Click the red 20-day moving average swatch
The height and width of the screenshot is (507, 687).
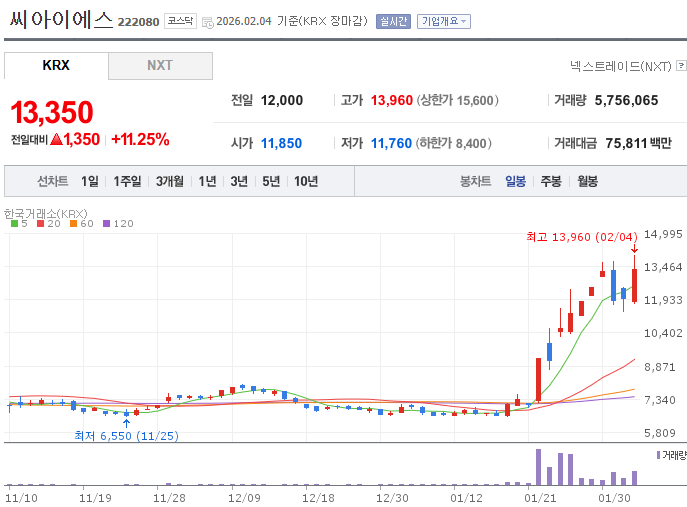coord(41,223)
